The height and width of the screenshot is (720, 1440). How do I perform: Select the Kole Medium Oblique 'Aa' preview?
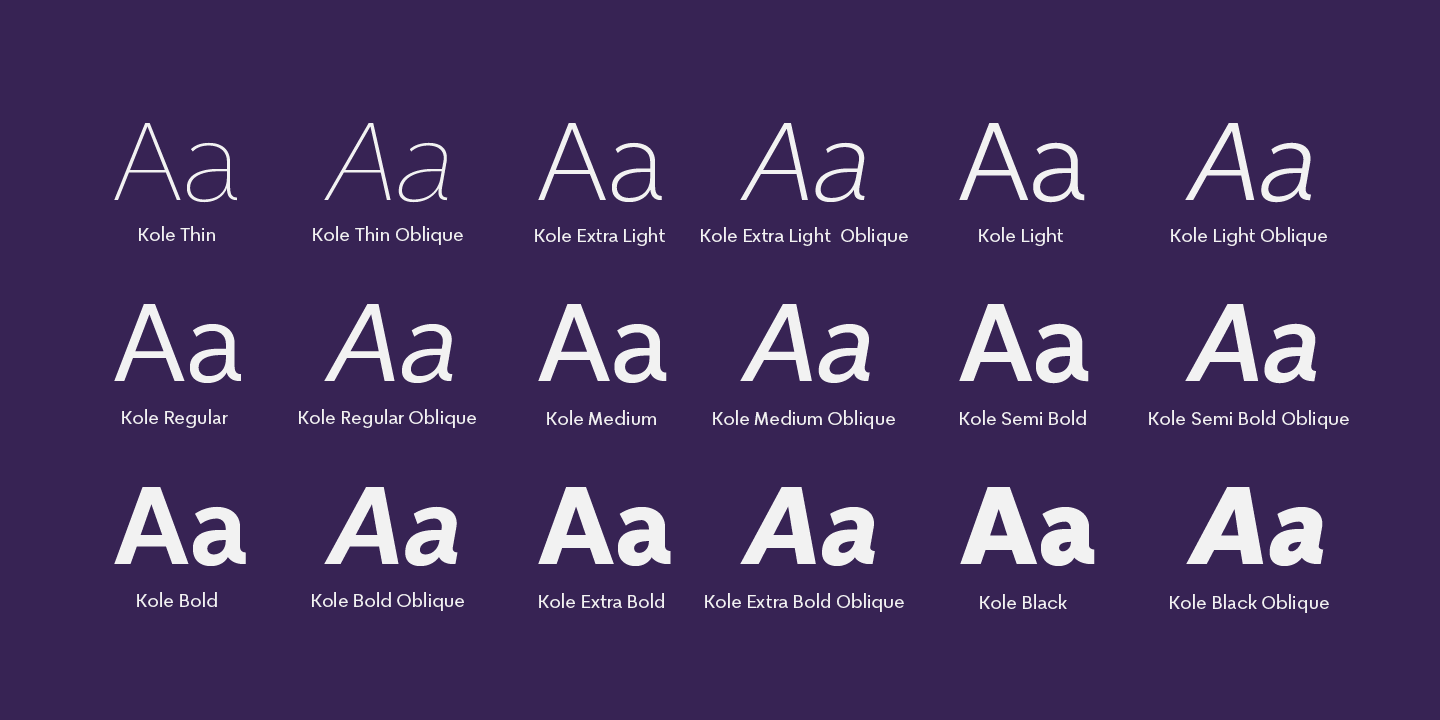806,344
